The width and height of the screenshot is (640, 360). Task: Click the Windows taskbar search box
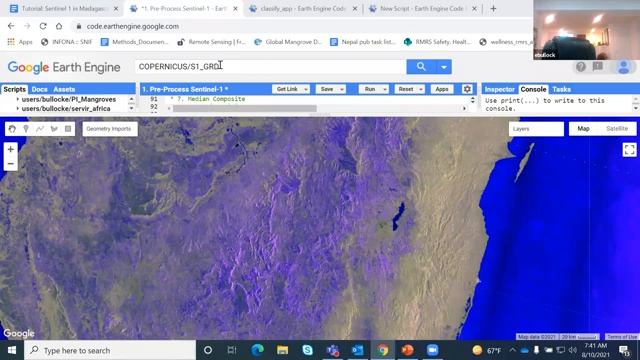110,350
